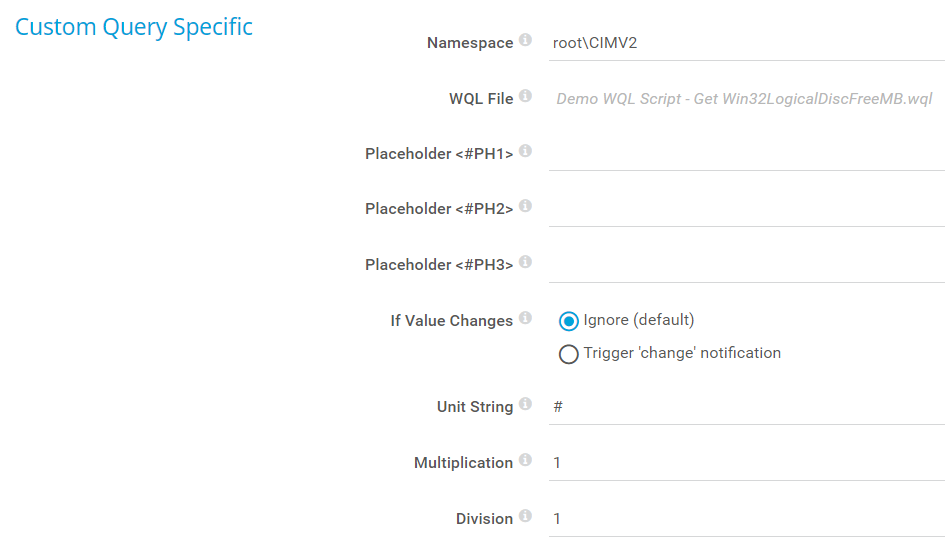Screen dimensions: 945x548
Task: Open the help icon beside WQL File
Action: click(525, 97)
